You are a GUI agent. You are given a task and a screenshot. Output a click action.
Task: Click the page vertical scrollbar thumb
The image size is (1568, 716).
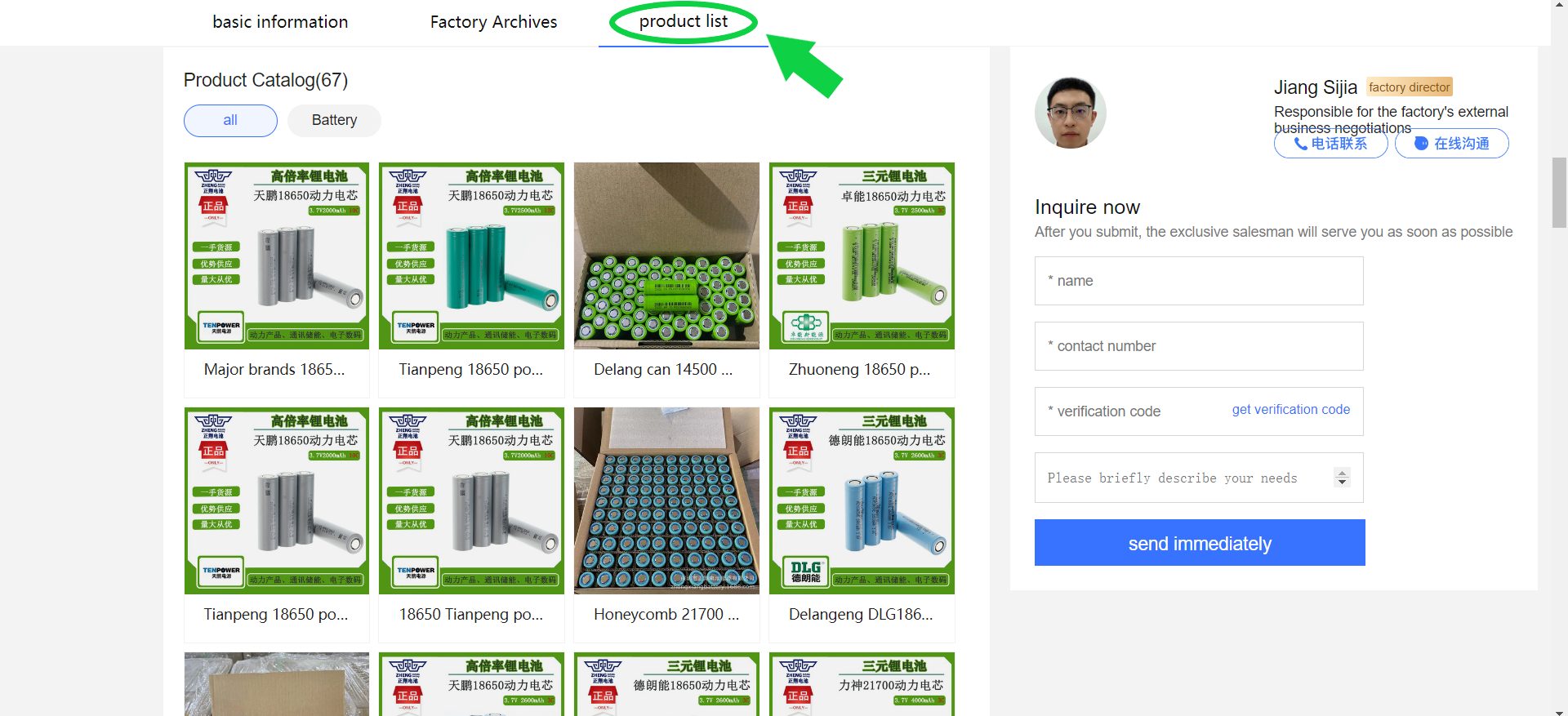[x=1559, y=193]
